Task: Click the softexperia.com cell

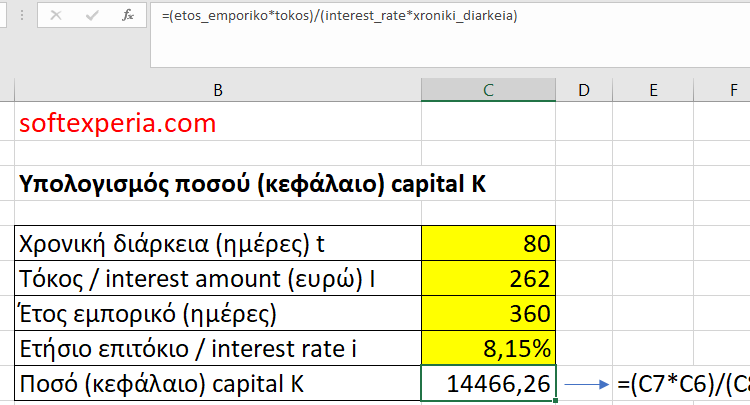Action: (x=218, y=123)
